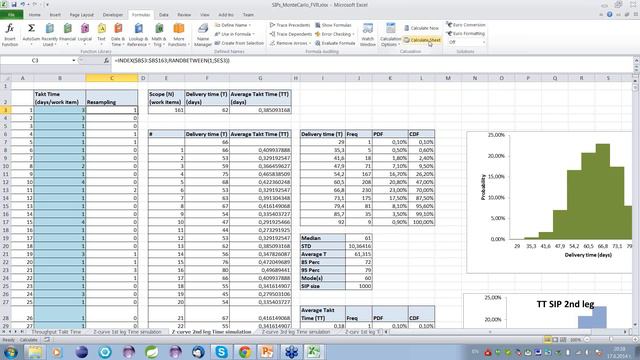The height and width of the screenshot is (360, 640).
Task: Click Trace Precedents
Action: point(290,25)
